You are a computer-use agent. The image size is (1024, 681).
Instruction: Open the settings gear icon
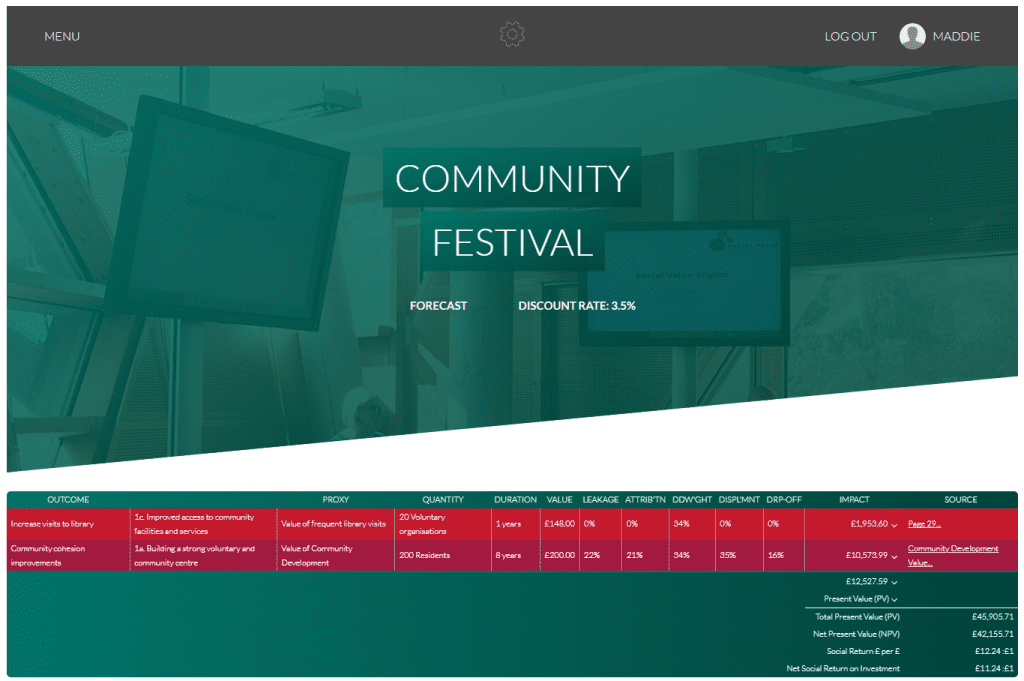tap(511, 34)
